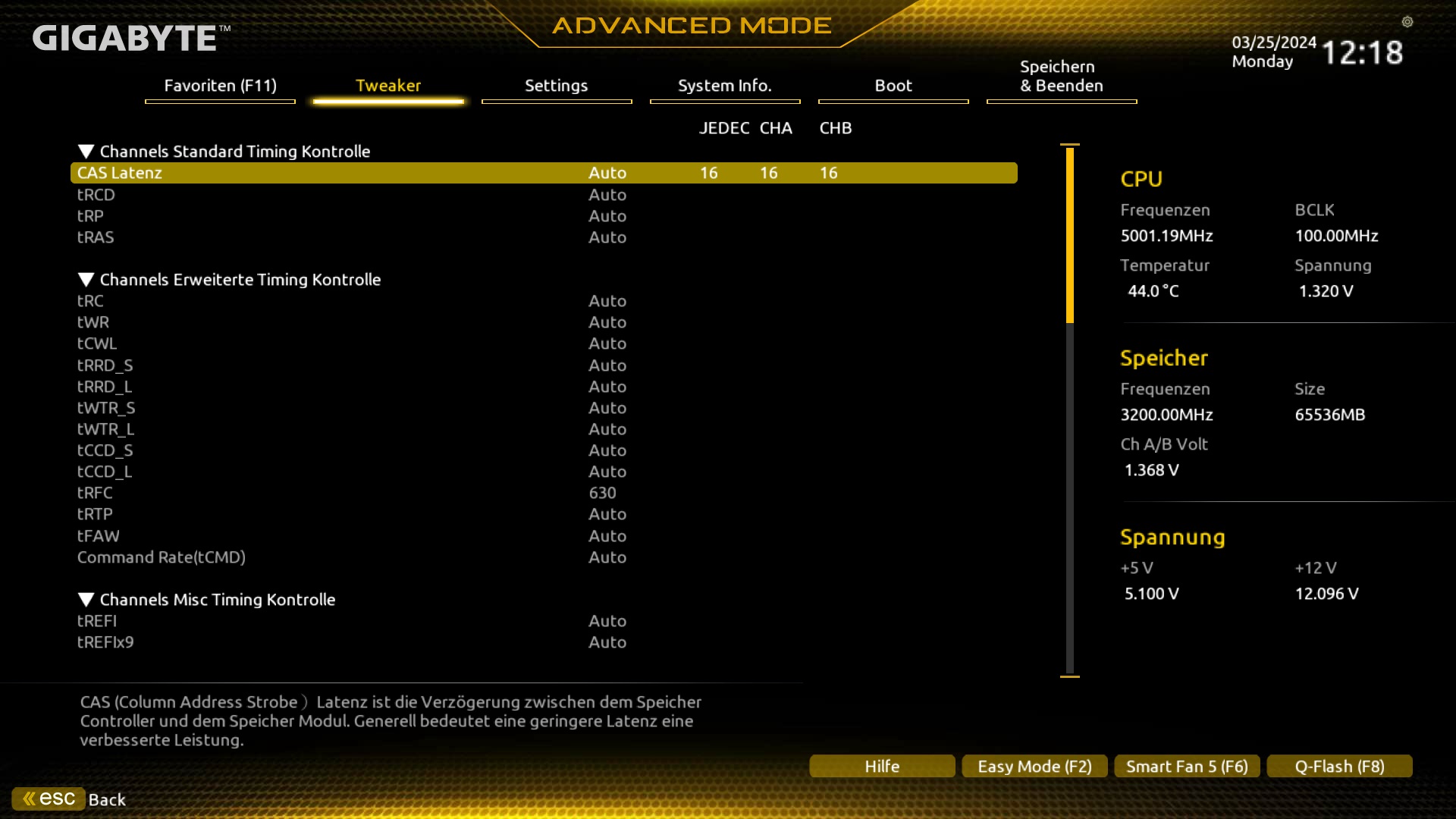Click the esc back arrow icon
The width and height of the screenshot is (1456, 819).
pyautogui.click(x=30, y=799)
